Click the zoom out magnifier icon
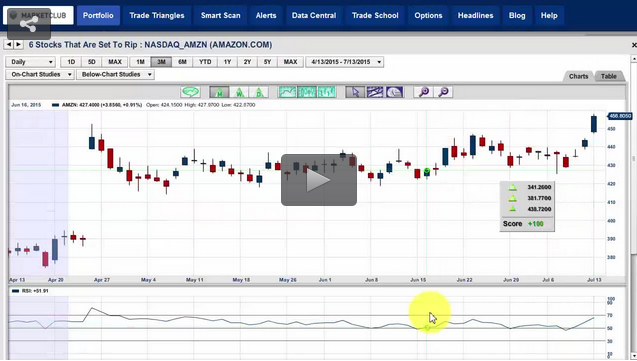 tap(444, 92)
